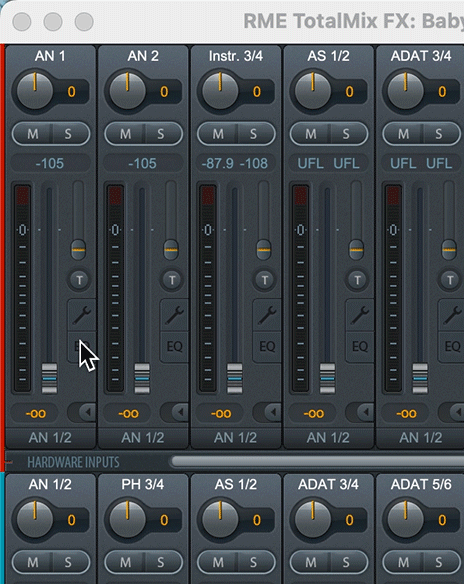This screenshot has width=464, height=584.
Task: Click the PH 3/4 channel name
Action: (143, 485)
